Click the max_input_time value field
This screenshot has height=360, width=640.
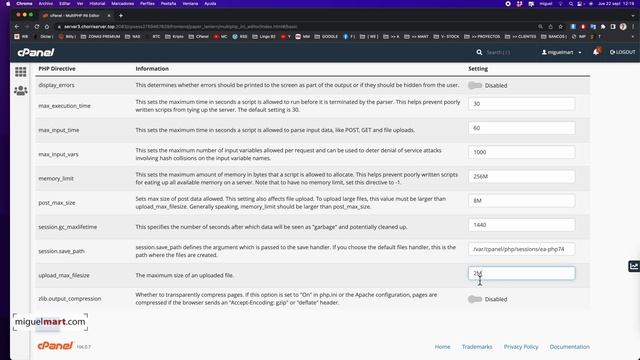click(x=522, y=128)
